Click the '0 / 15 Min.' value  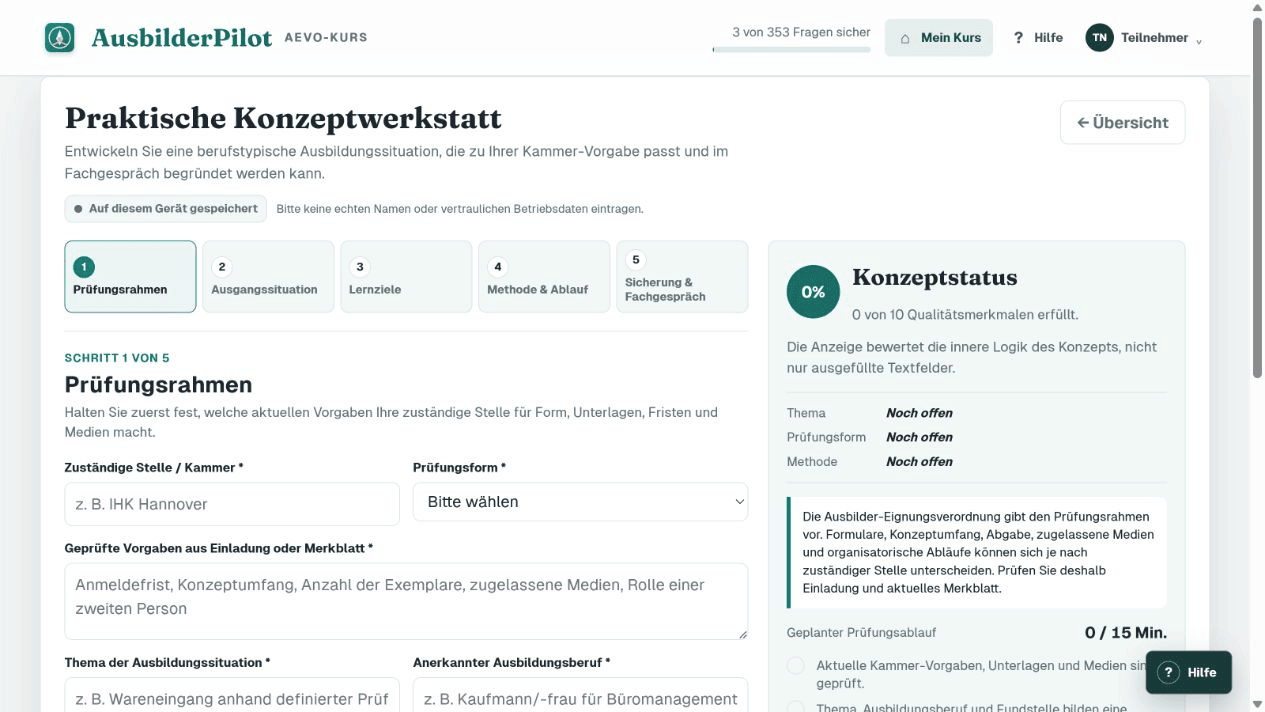point(1126,633)
